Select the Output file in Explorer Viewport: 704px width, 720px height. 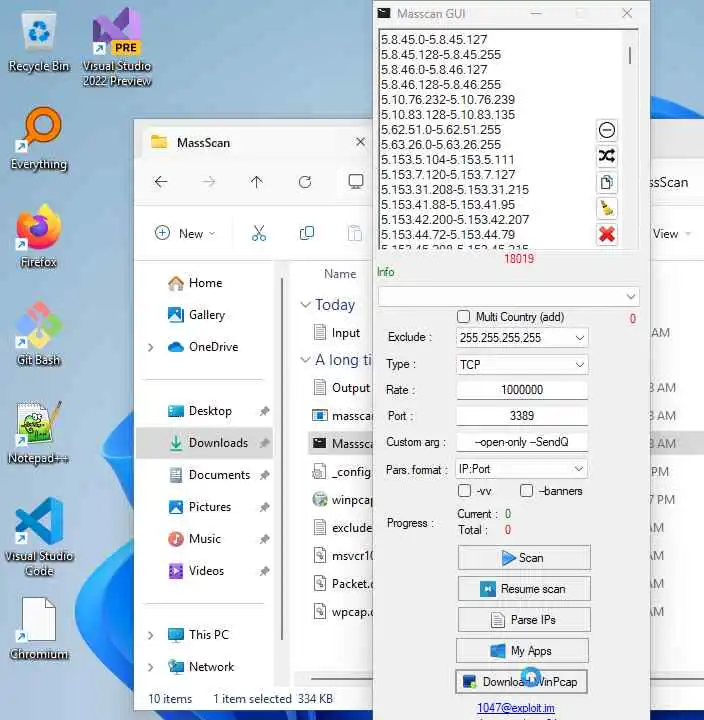pyautogui.click(x=340, y=388)
